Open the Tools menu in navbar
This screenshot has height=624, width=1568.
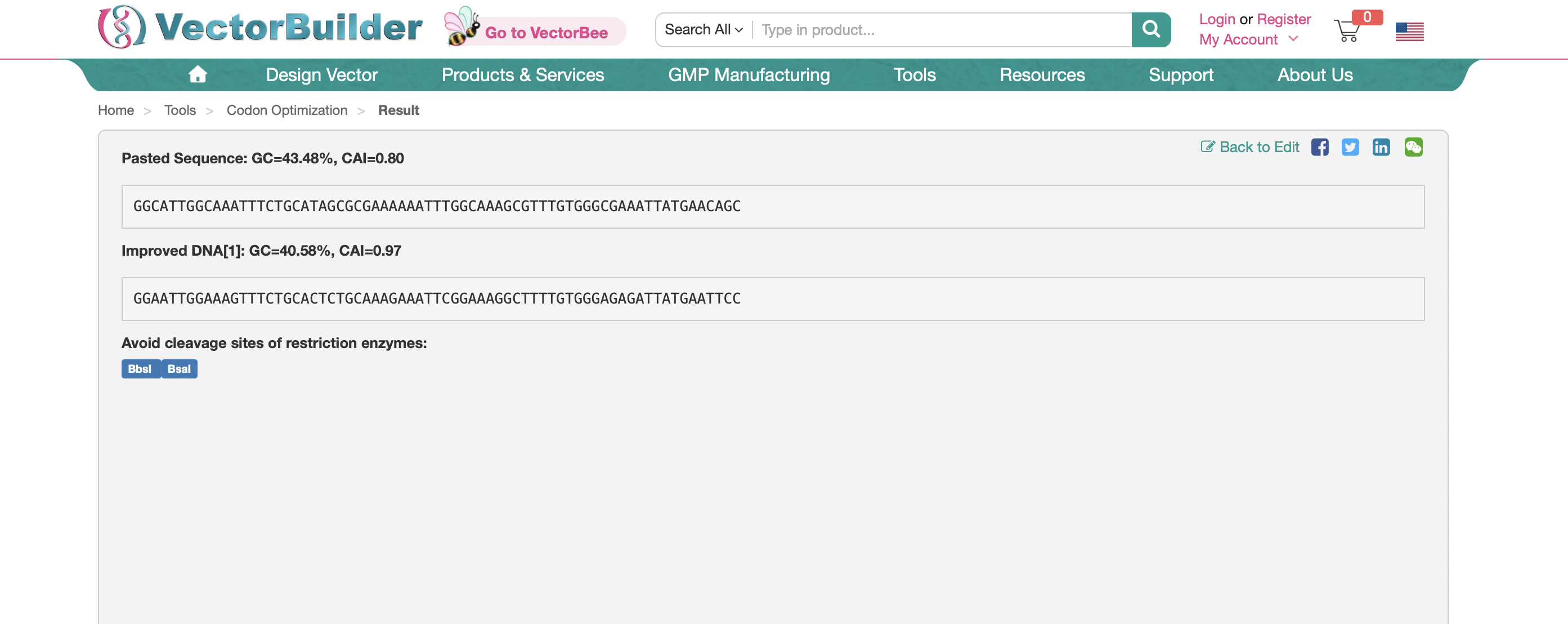click(913, 74)
